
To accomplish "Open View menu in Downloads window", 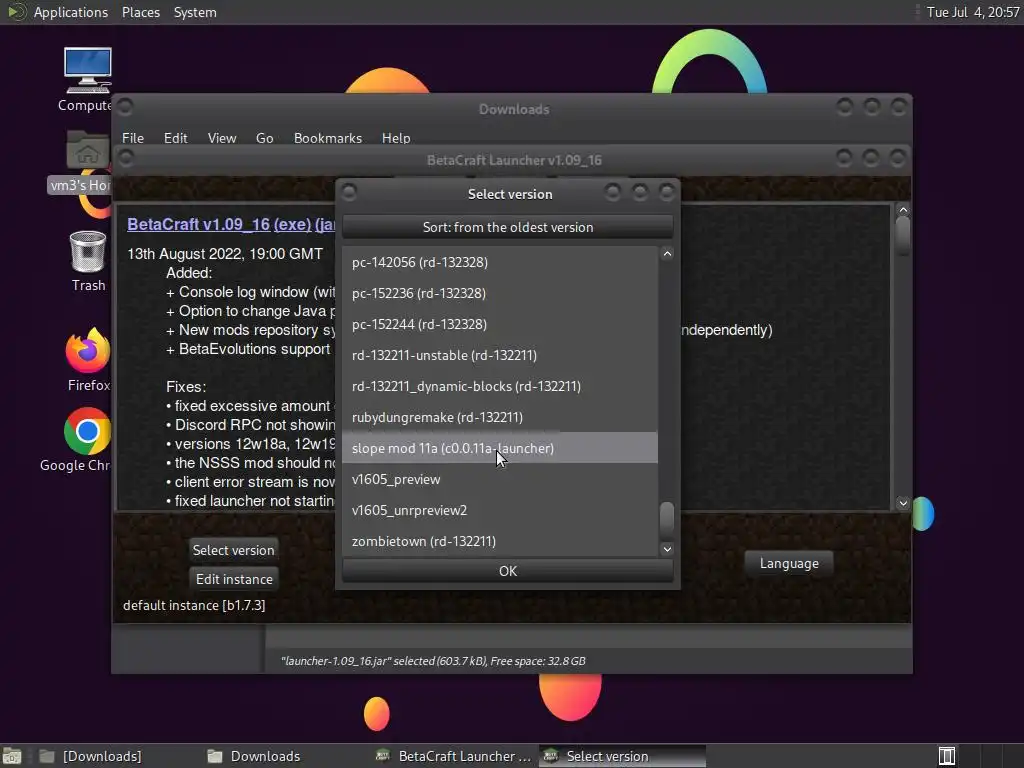I will tap(221, 138).
